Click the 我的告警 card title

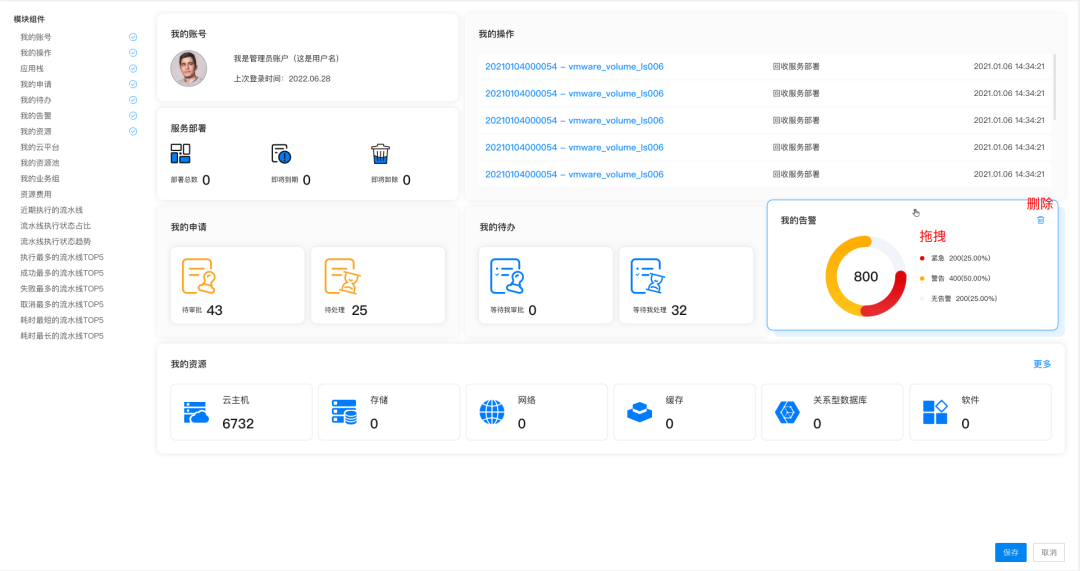pos(798,220)
